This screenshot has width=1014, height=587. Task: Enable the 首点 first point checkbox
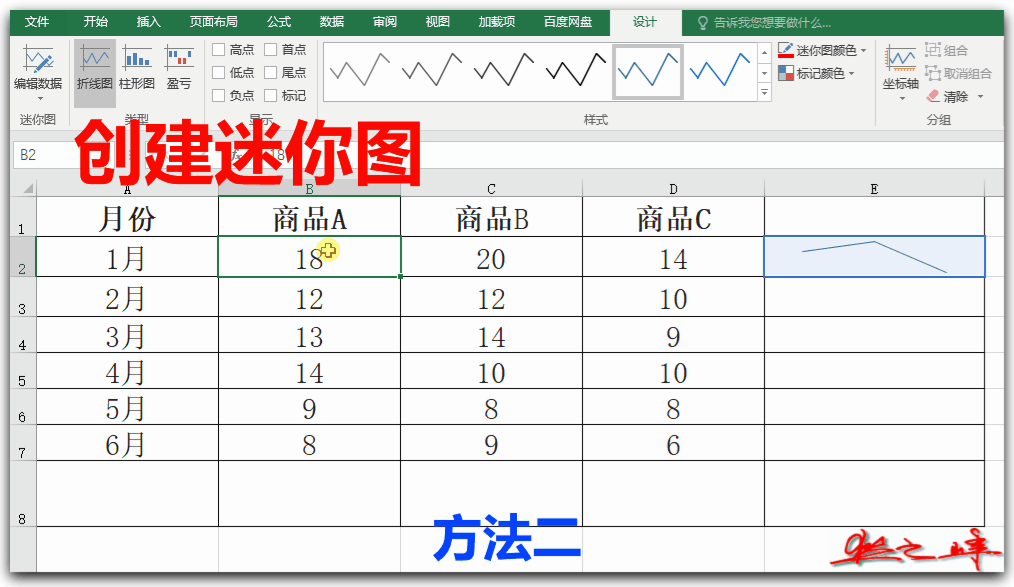tap(270, 50)
